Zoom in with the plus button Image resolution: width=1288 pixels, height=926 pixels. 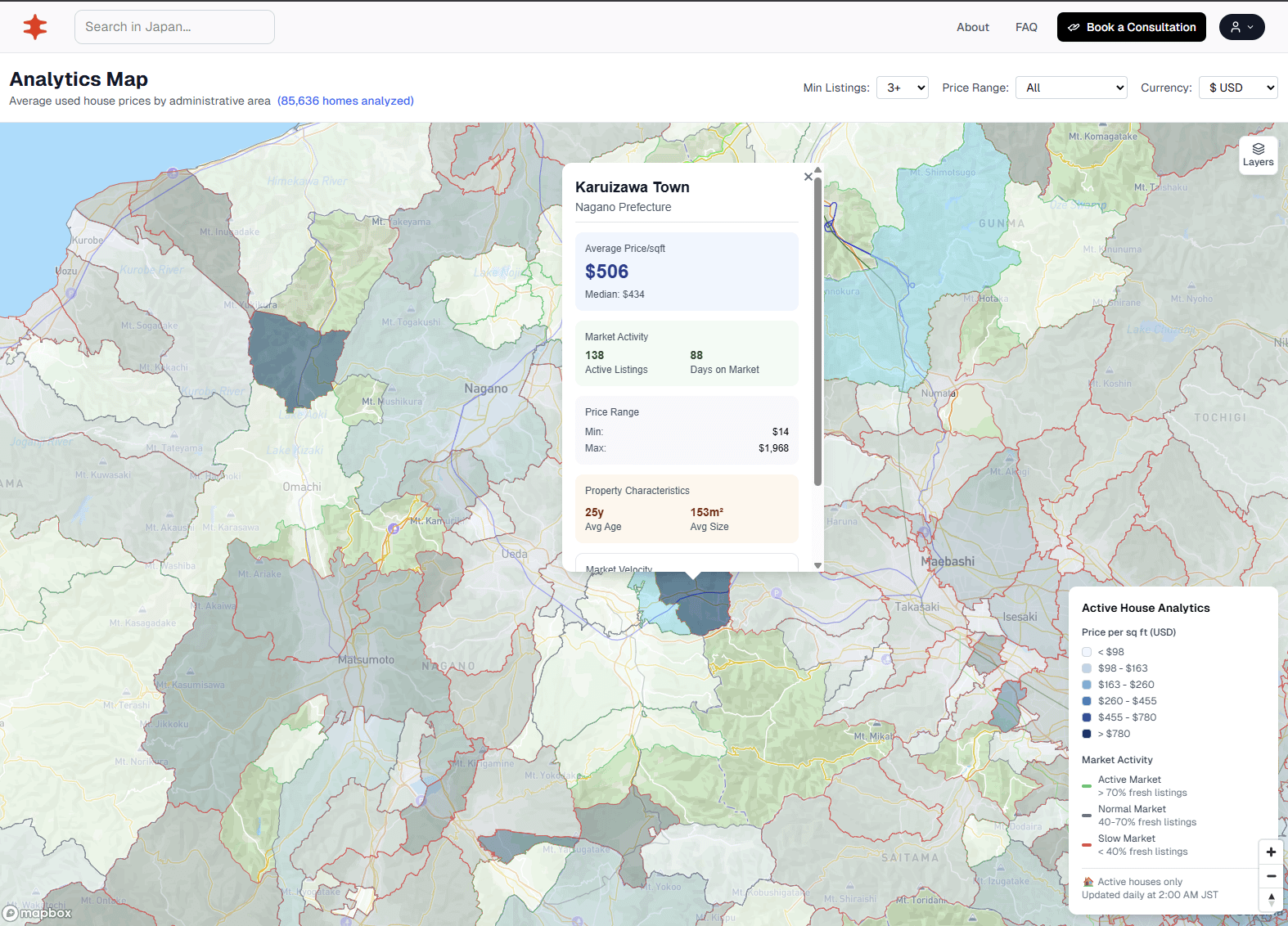[1271, 852]
